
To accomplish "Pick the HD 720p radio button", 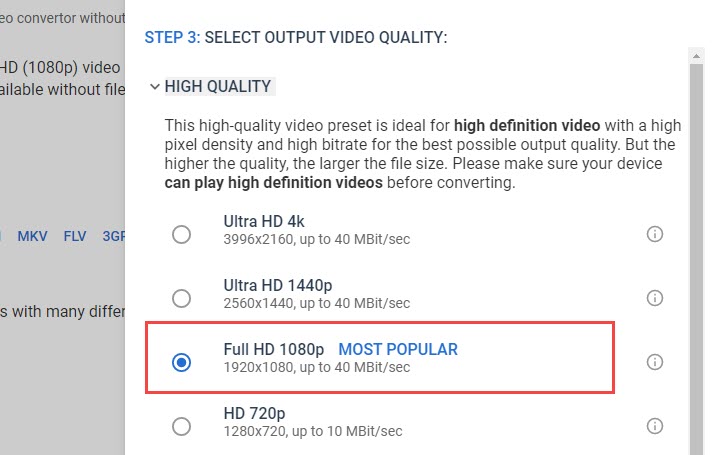I will coord(181,426).
